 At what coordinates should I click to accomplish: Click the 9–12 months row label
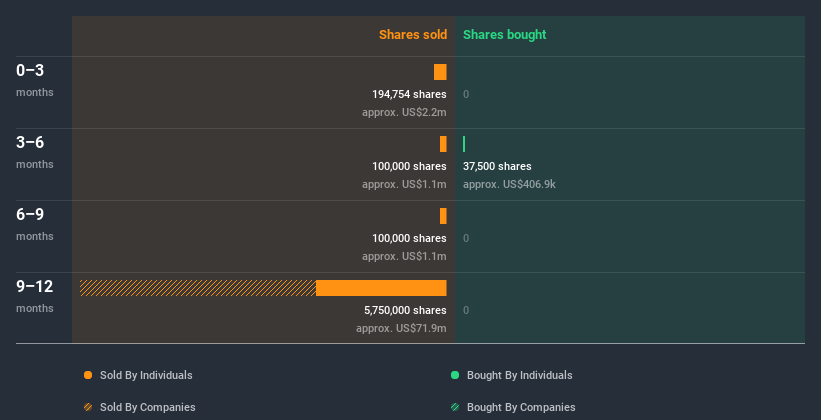point(35,296)
